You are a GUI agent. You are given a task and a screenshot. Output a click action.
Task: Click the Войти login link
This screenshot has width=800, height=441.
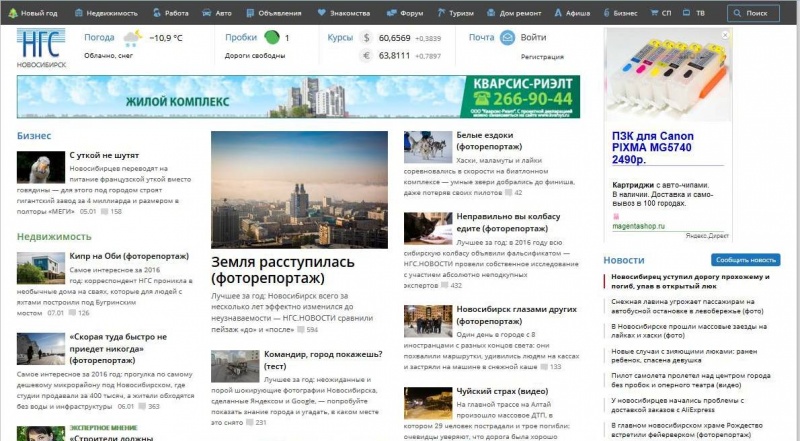pos(533,38)
